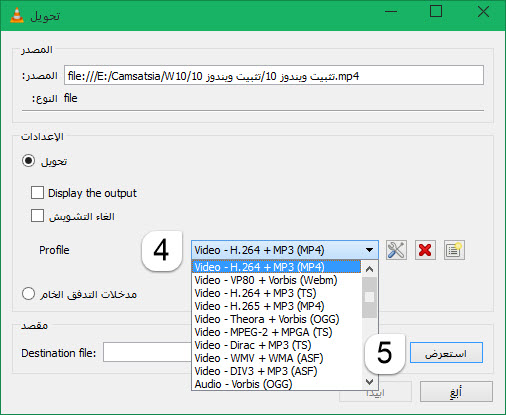Collapse the Profile dropdown arrow
The image size is (506, 415).
(x=369, y=250)
